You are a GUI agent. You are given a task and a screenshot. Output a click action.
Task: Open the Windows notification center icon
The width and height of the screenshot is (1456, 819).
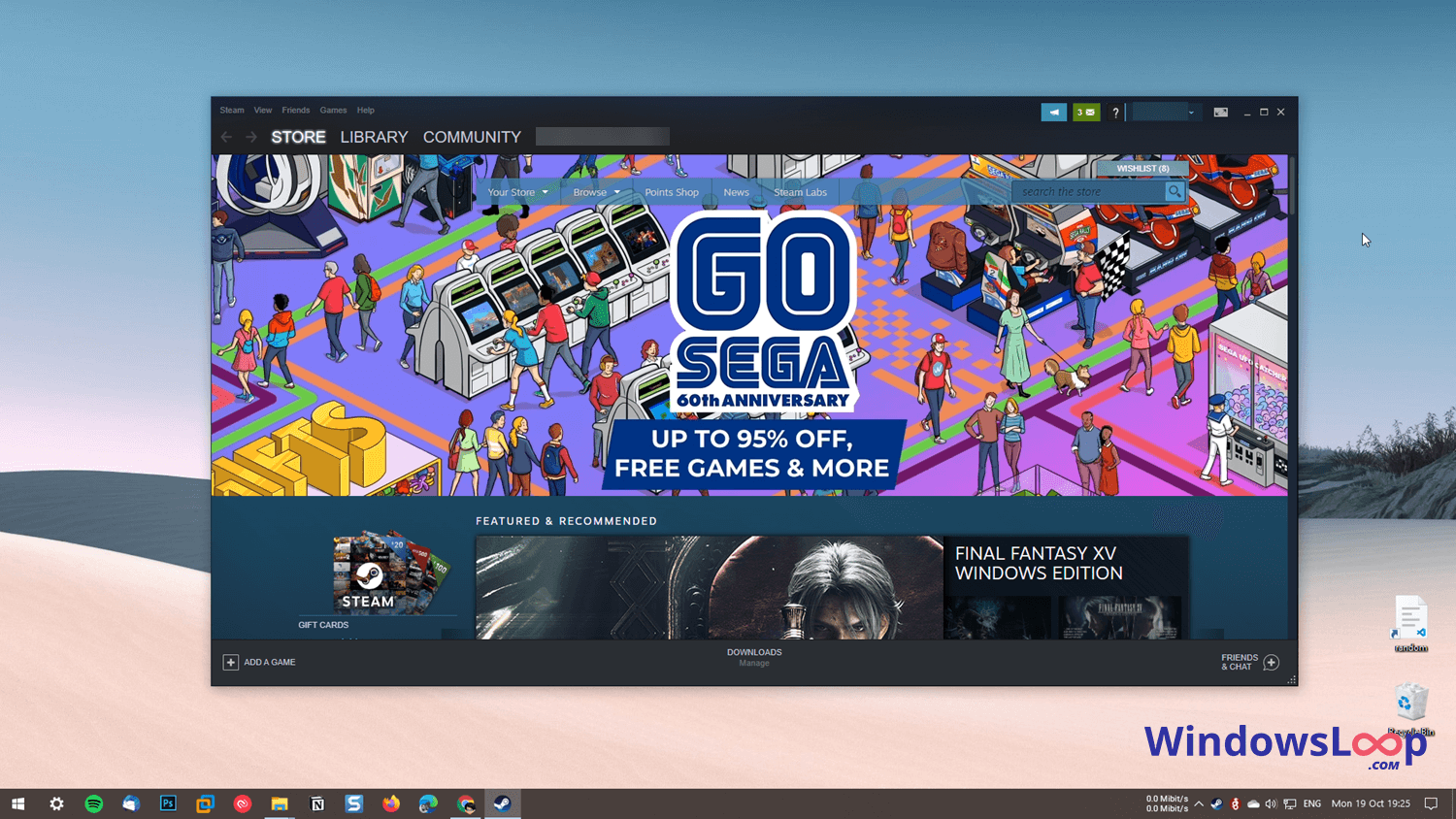point(1431,803)
